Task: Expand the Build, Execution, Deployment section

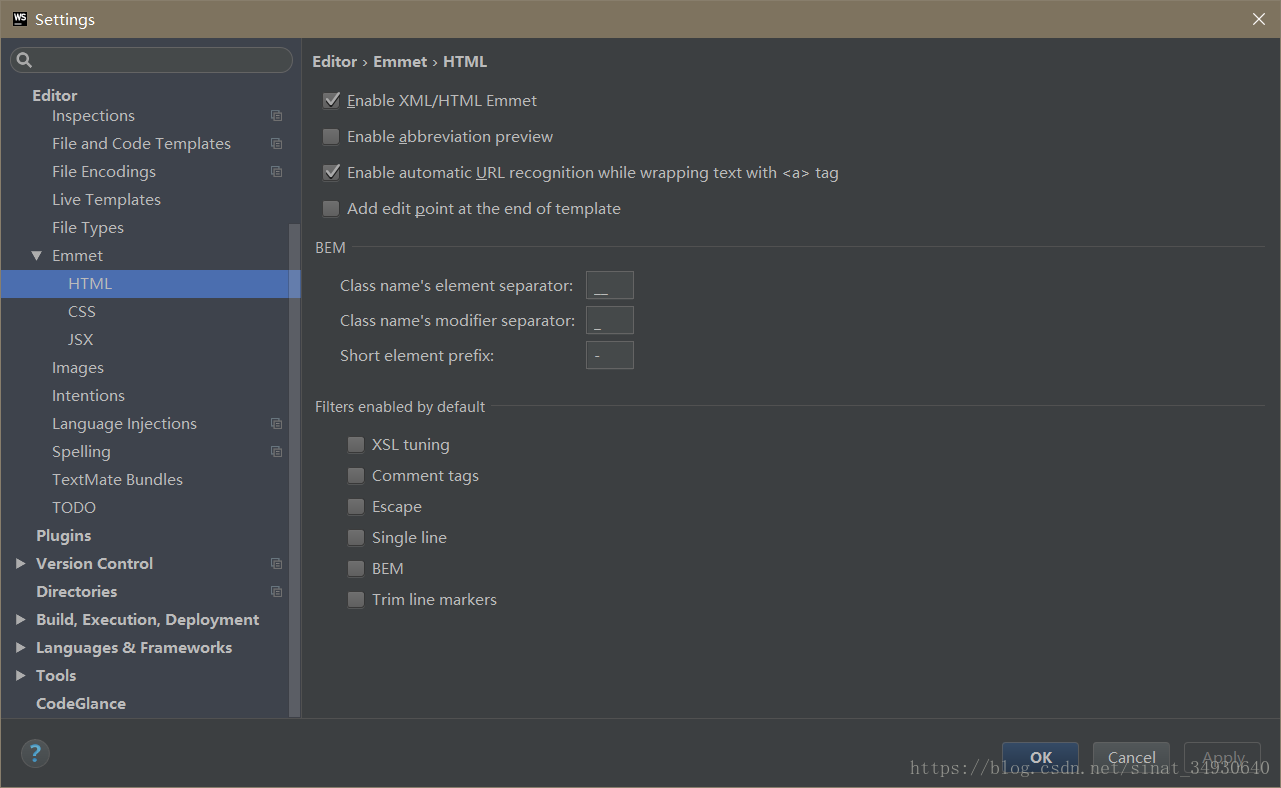Action: [x=21, y=619]
